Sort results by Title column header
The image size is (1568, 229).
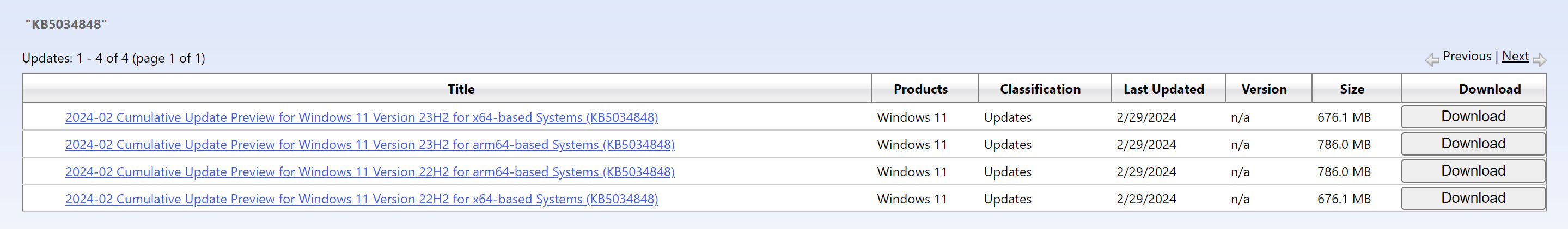click(461, 89)
